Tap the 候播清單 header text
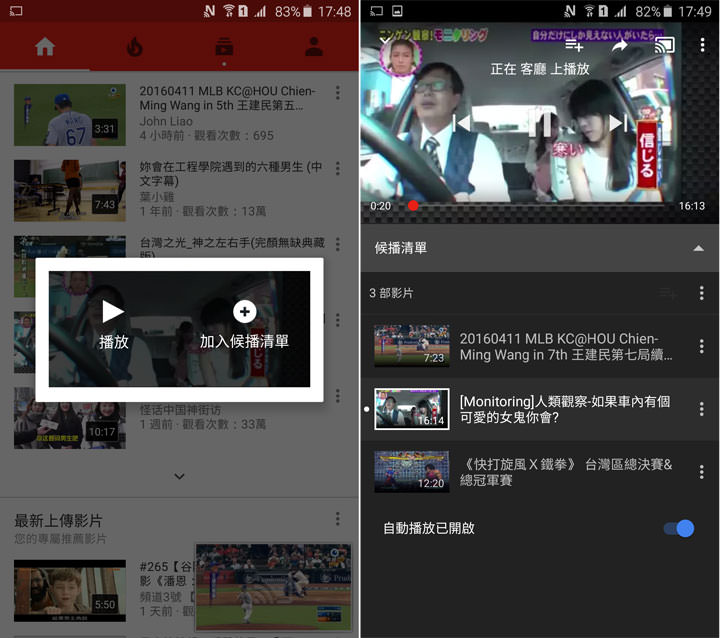Image resolution: width=720 pixels, height=638 pixels. pyautogui.click(x=401, y=248)
